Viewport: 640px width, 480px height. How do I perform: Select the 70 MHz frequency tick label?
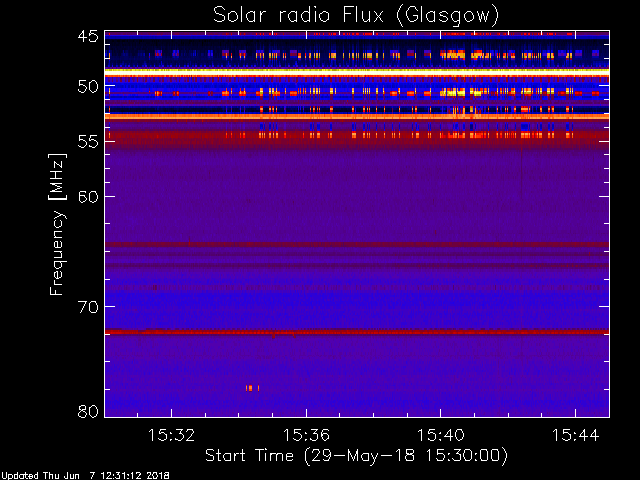pyautogui.click(x=88, y=307)
